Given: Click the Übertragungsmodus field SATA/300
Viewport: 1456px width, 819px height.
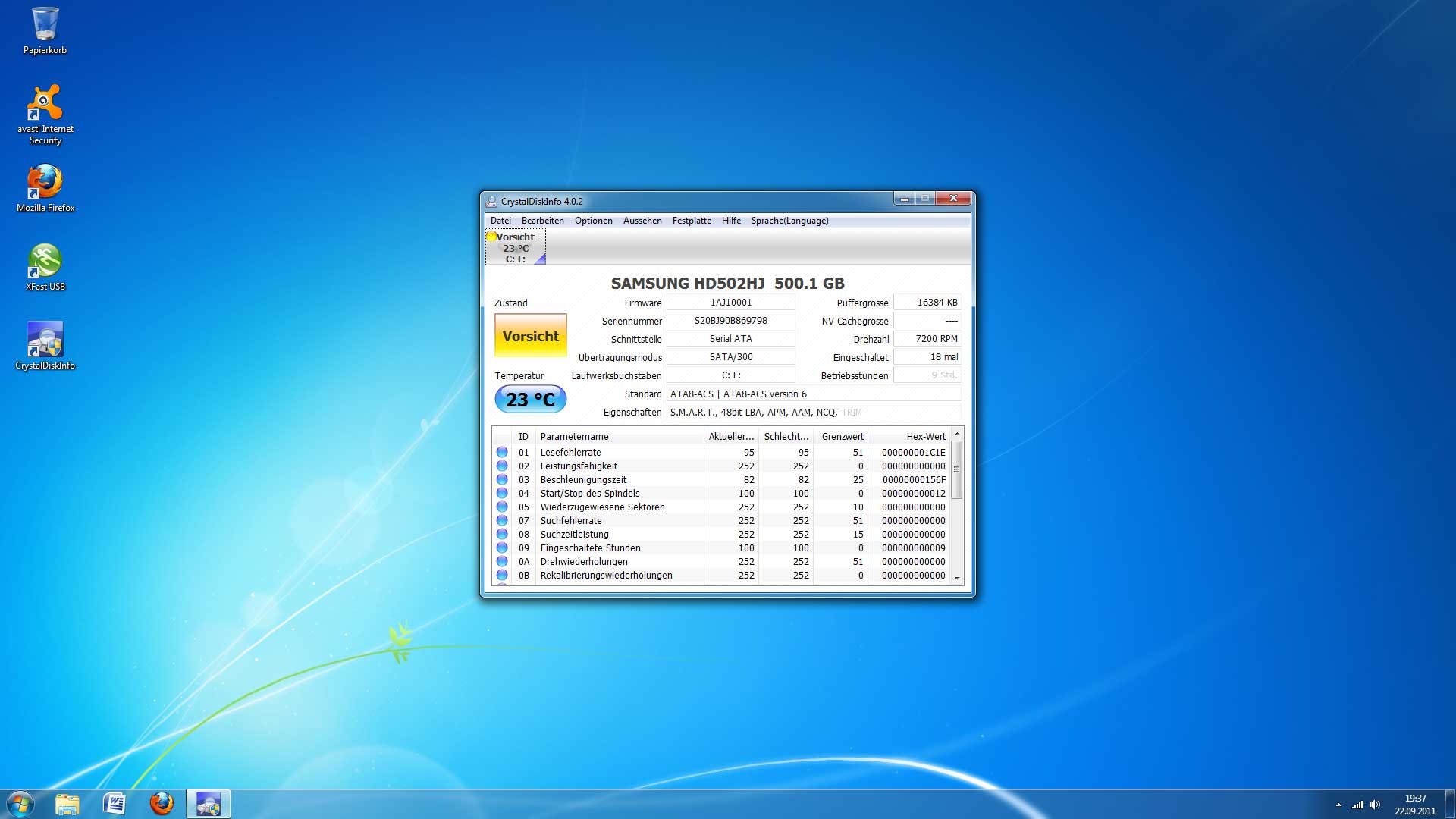Looking at the screenshot, I should 731,357.
